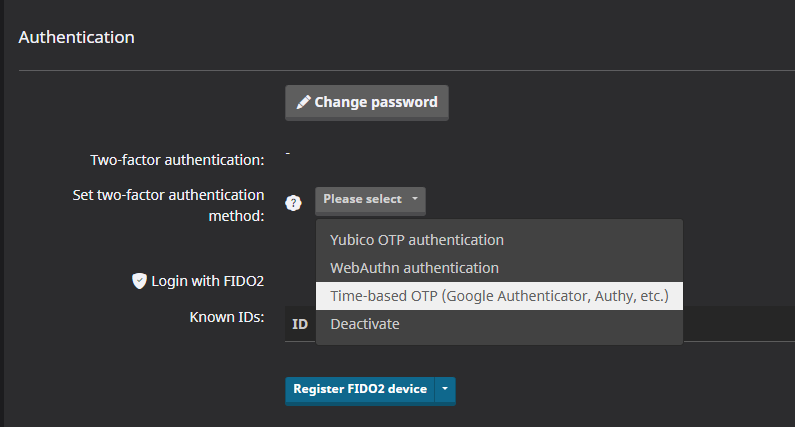Click the Login with FIDO2 label
The width and height of the screenshot is (795, 427).
207,281
